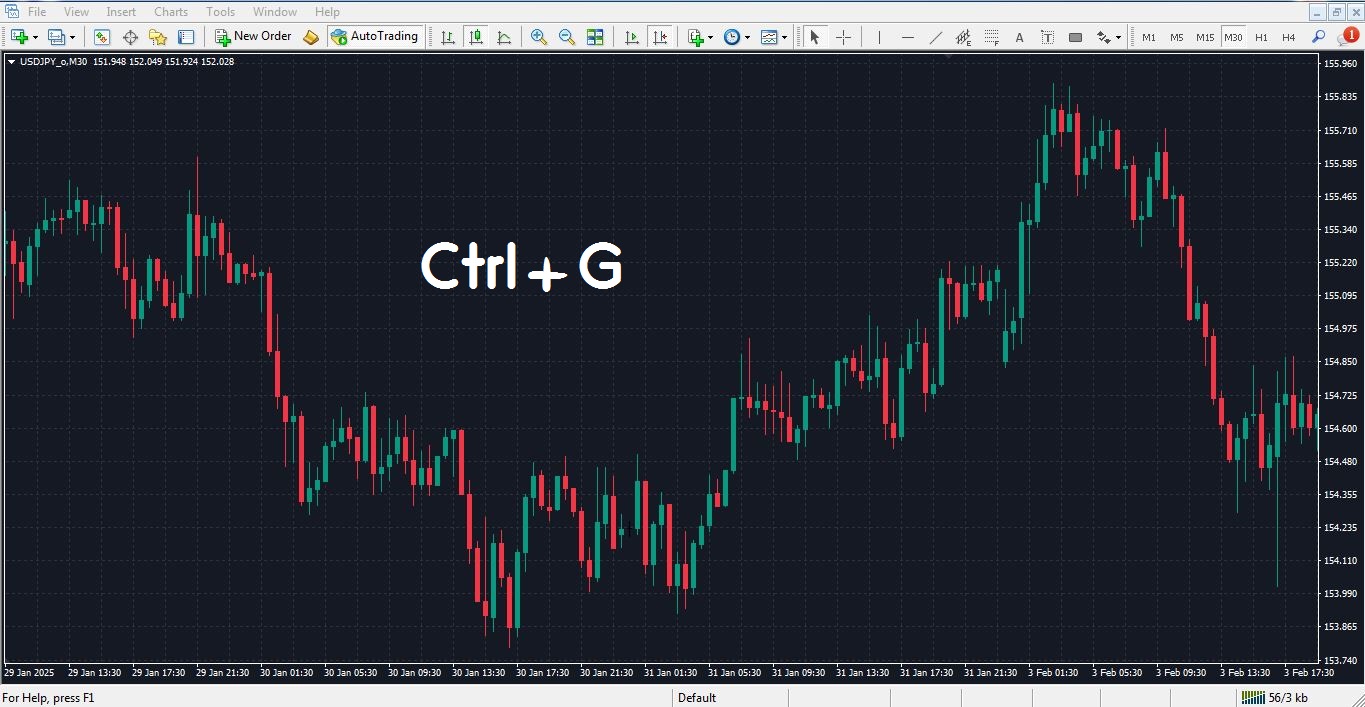Switch chart type to Candlesticks
This screenshot has width=1365, height=707.
tap(476, 37)
